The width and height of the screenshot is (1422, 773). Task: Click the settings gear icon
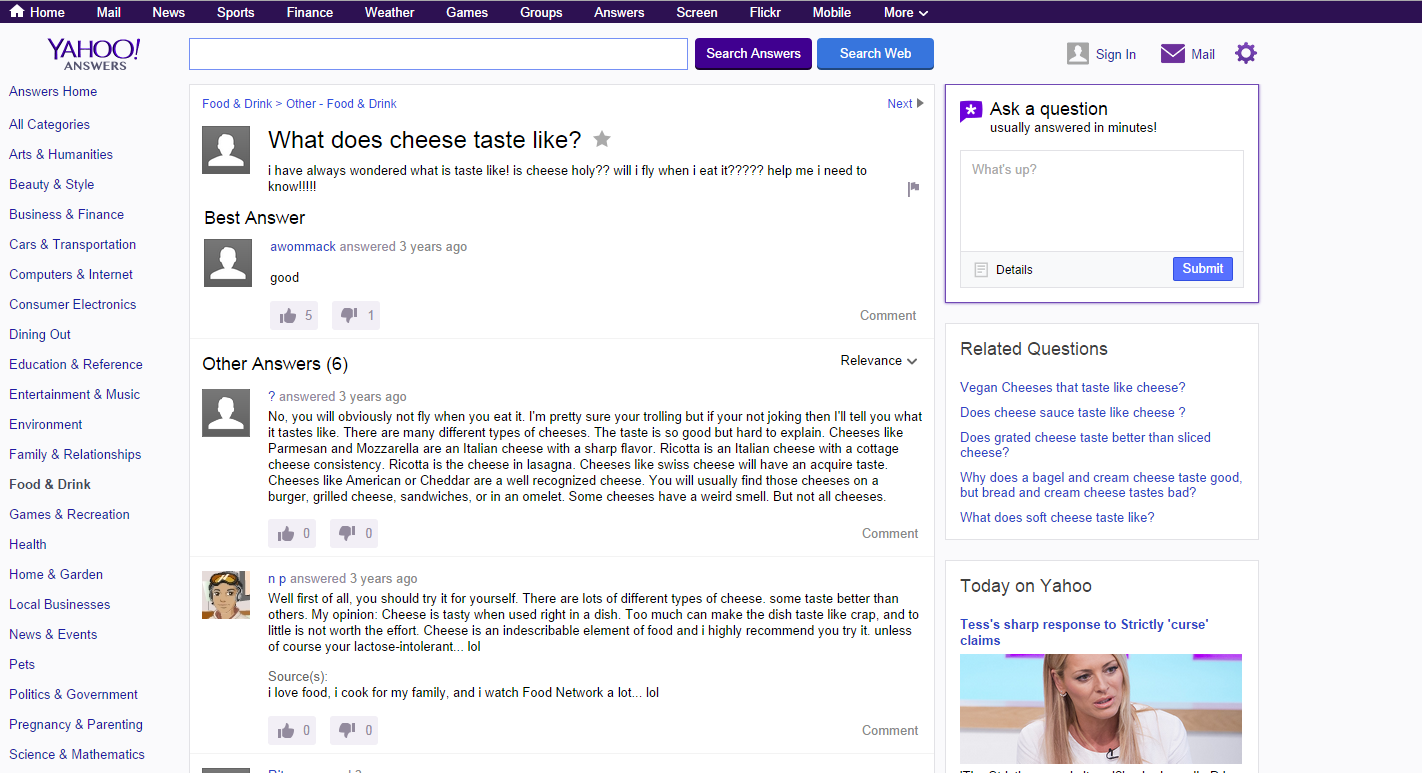pyautogui.click(x=1245, y=54)
